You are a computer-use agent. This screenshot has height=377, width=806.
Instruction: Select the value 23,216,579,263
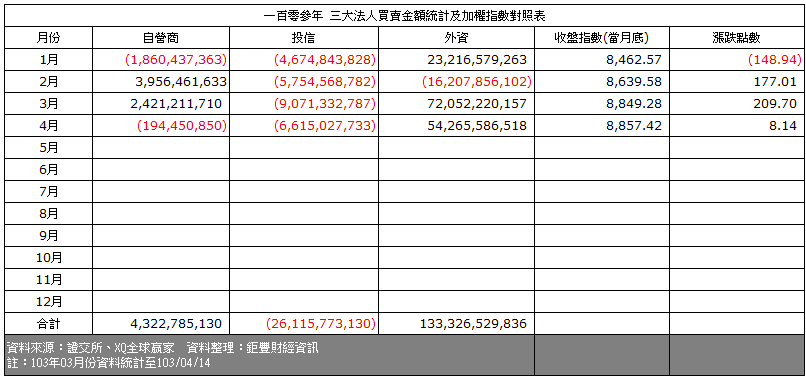coord(477,60)
